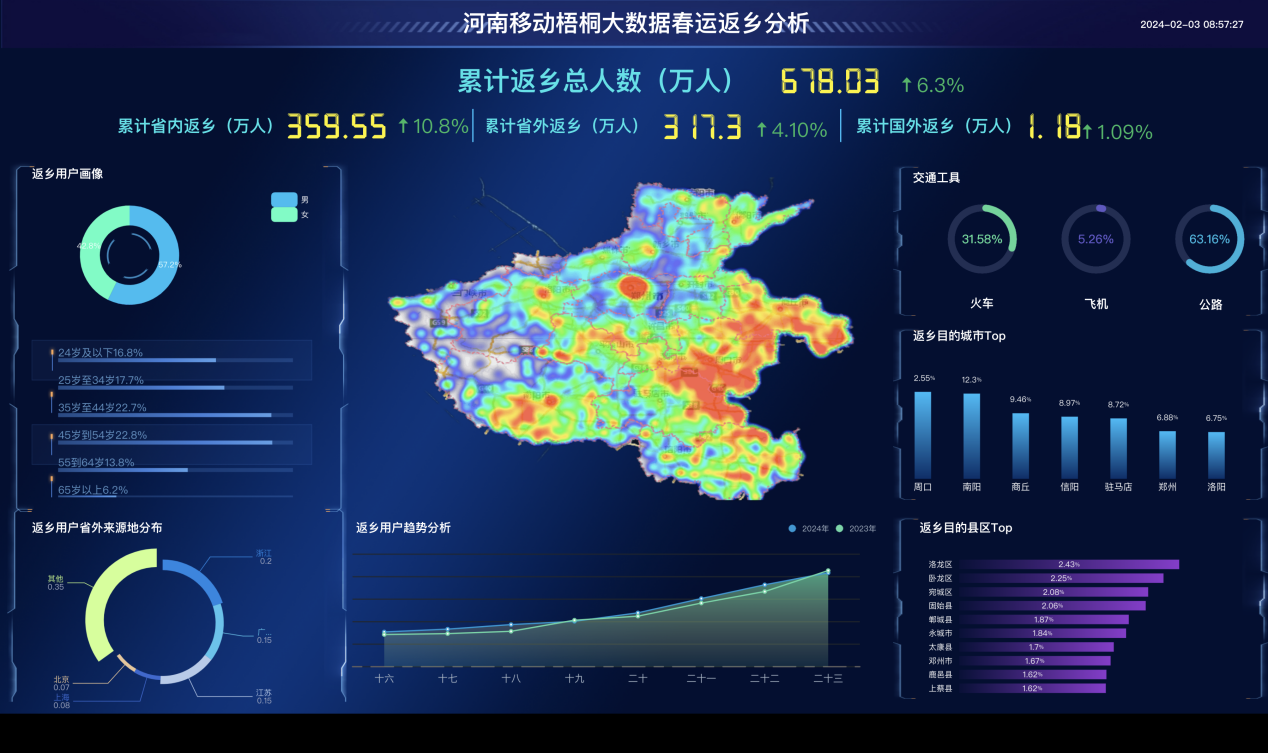Screen dimensions: 1268x753
Task: Toggle the 男 legend in user portrait chart
Action: (284, 200)
